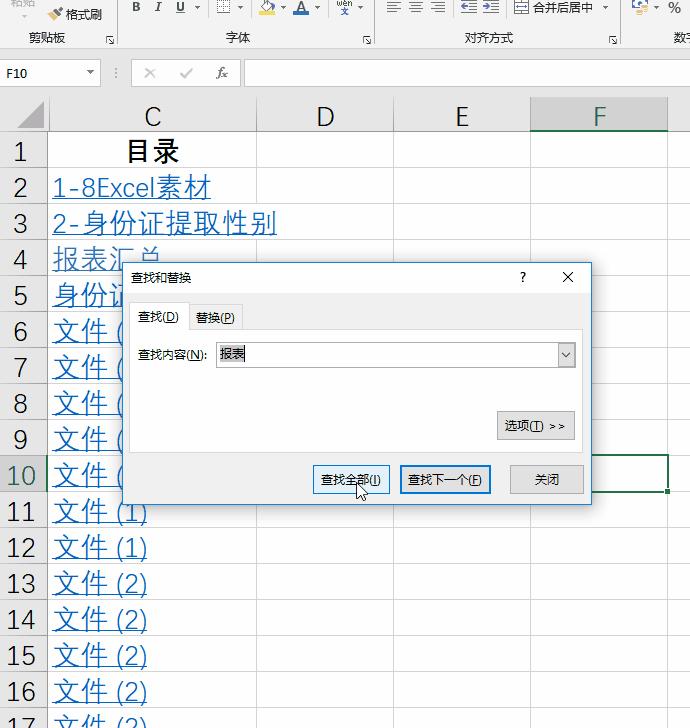Click the 查找内容 search text field
Viewport: 690px width, 728px height.
click(x=387, y=355)
